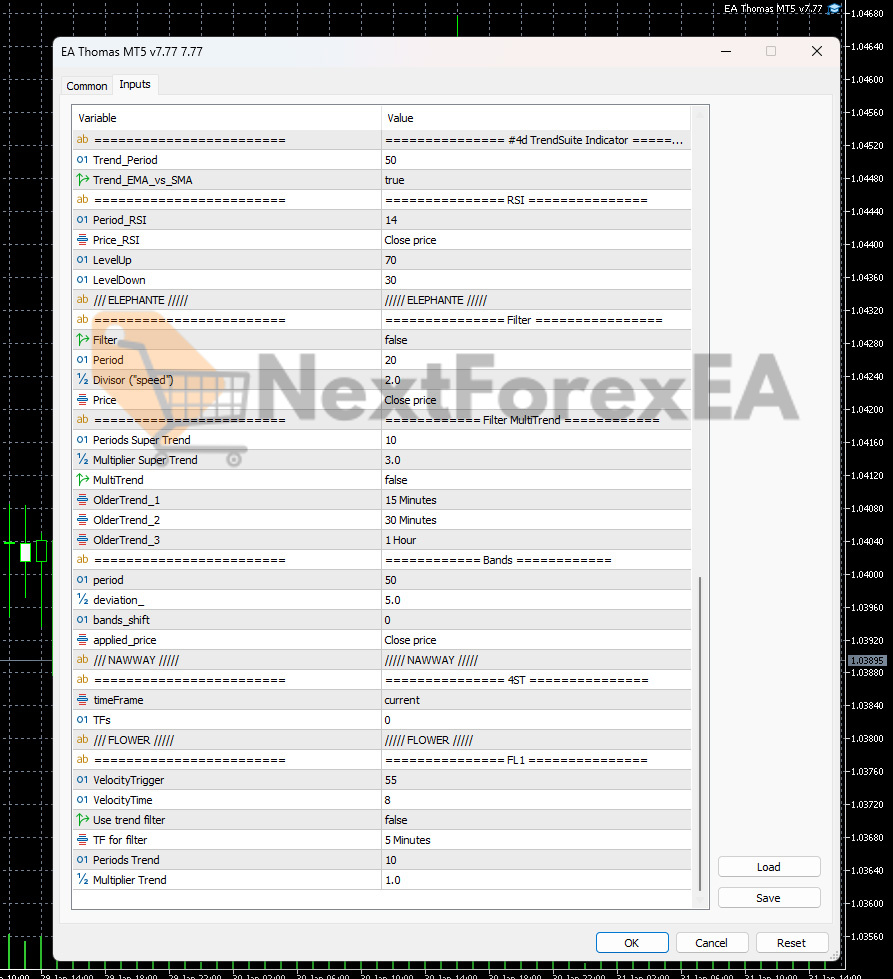Select the Inputs tab

coord(135,85)
